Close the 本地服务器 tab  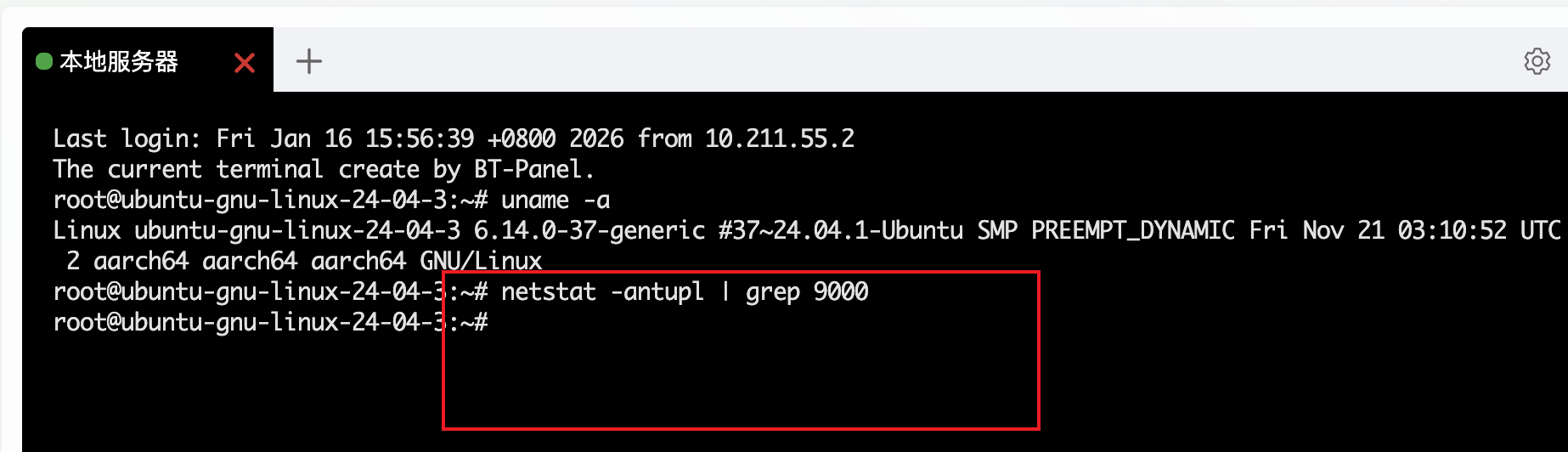click(x=245, y=63)
